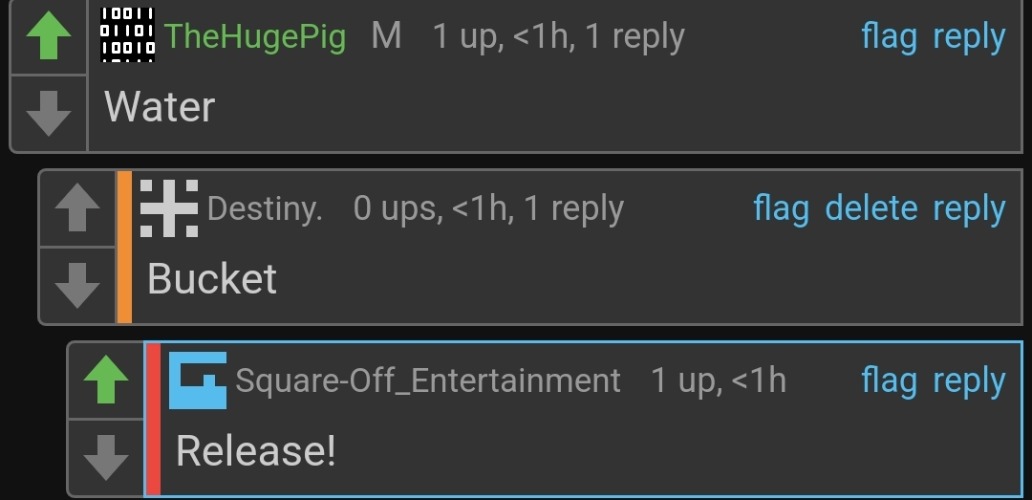Flag the "Bucket" comment
The height and width of the screenshot is (500, 1032).
tap(781, 209)
